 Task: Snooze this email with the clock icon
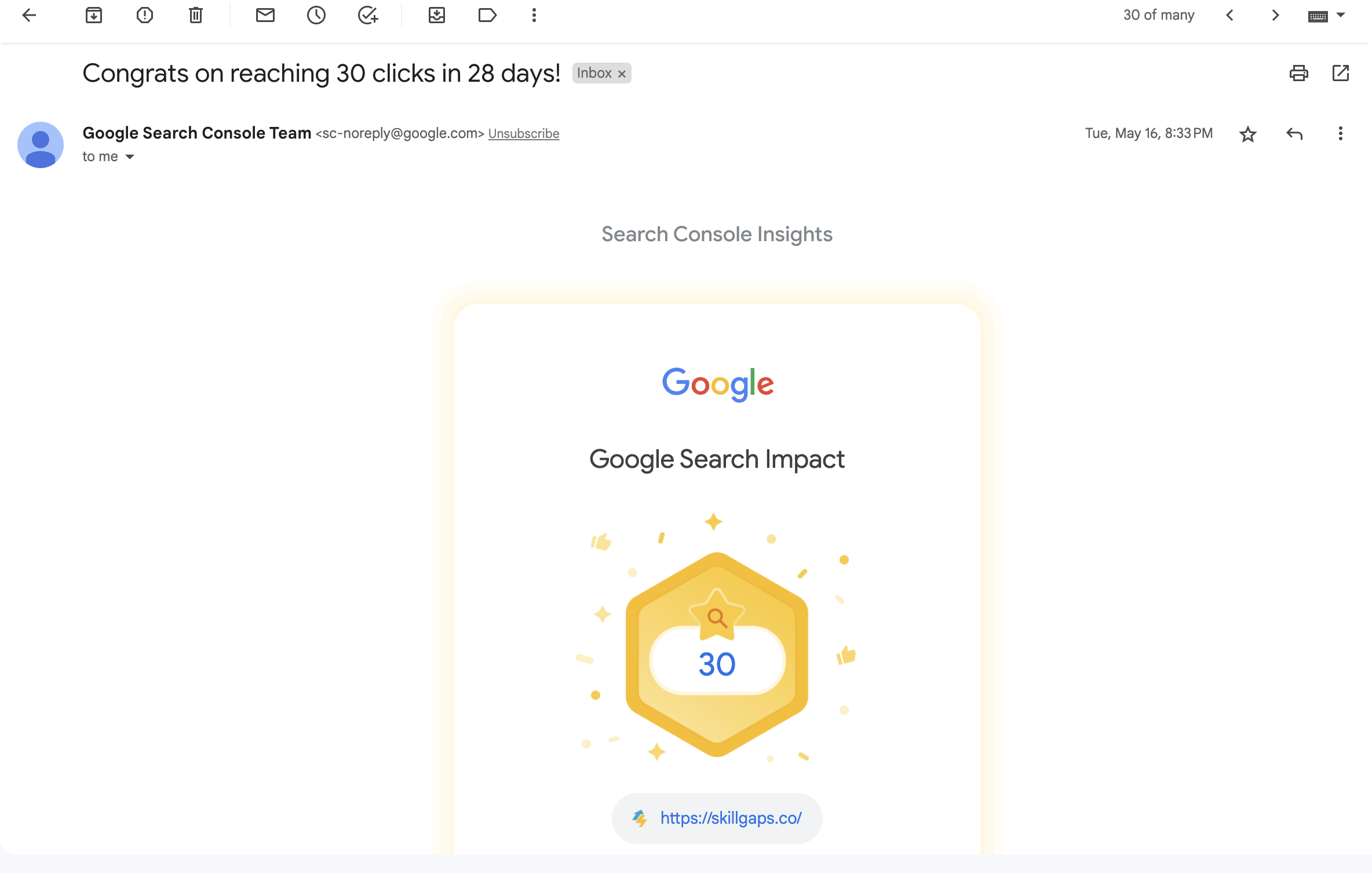pyautogui.click(x=316, y=16)
